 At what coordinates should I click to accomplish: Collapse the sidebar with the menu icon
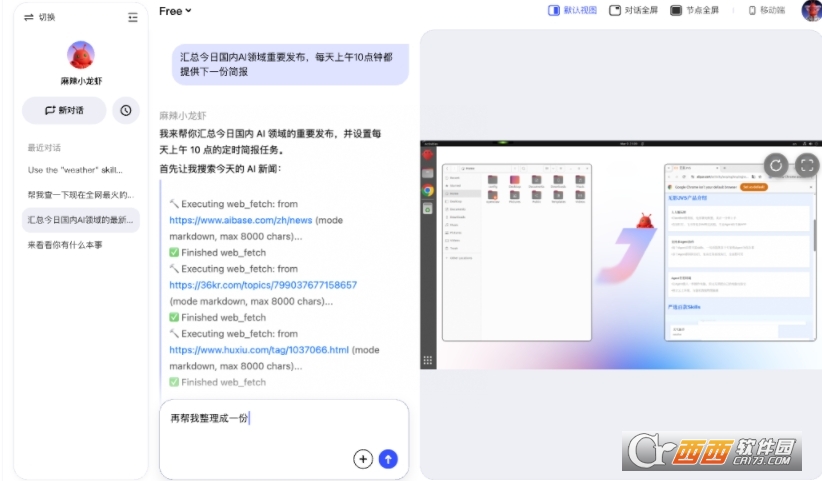[133, 17]
